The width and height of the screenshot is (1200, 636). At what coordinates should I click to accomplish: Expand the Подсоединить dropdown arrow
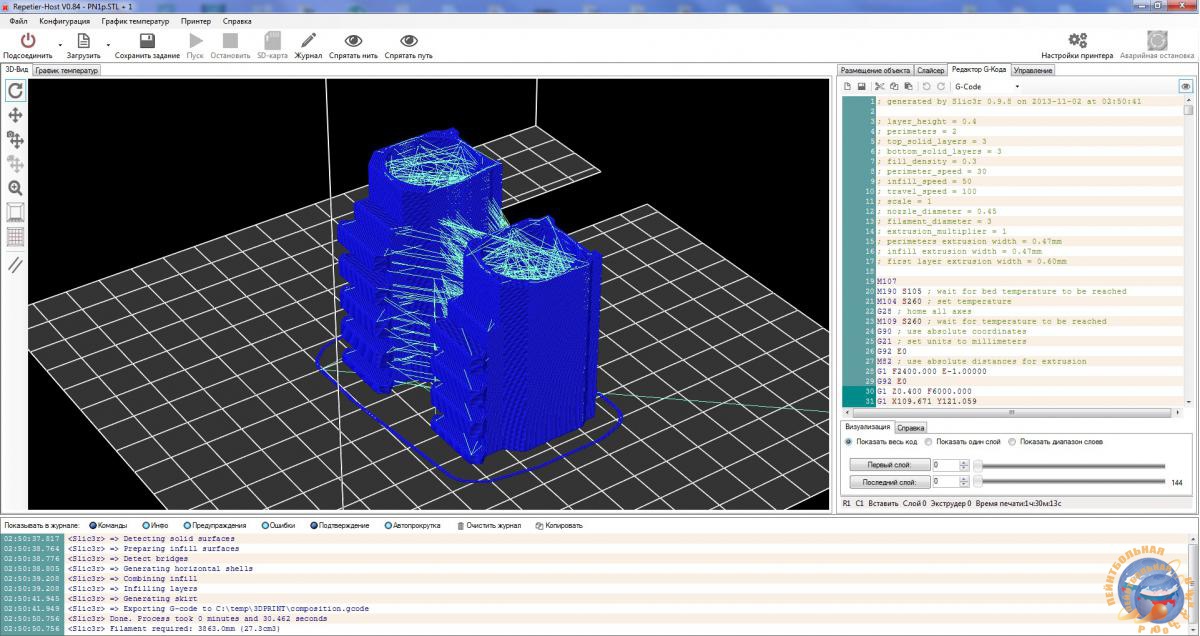(x=59, y=45)
